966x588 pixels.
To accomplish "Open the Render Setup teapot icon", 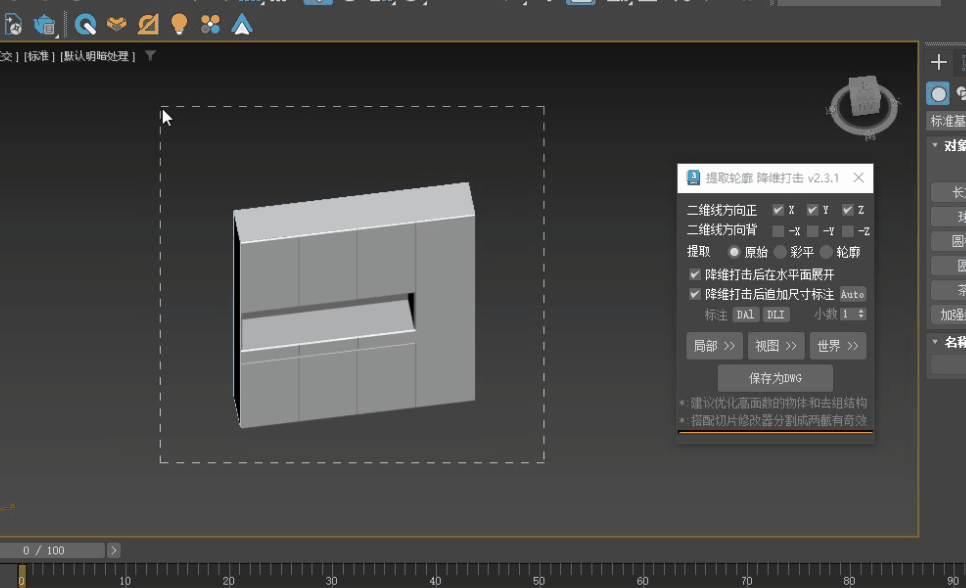I will tap(44, 25).
